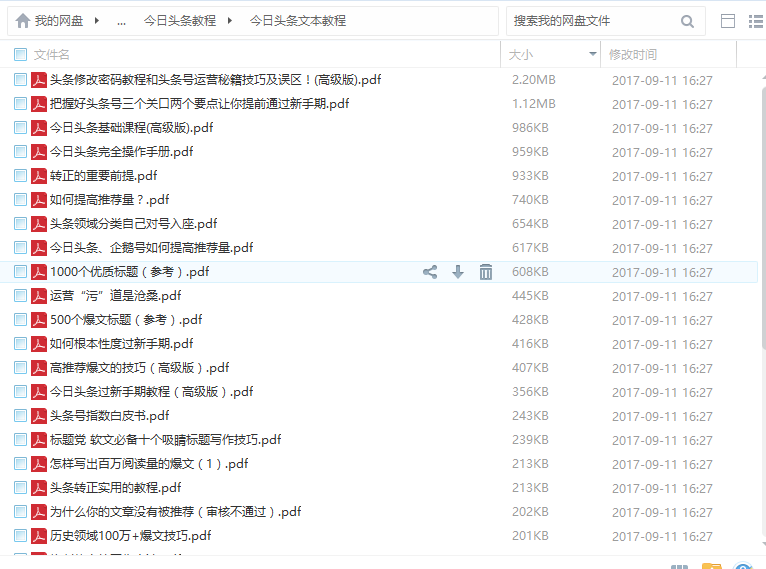Screen dimensions: 766x569
Task: Switch to the list view icon
Action: point(756,21)
